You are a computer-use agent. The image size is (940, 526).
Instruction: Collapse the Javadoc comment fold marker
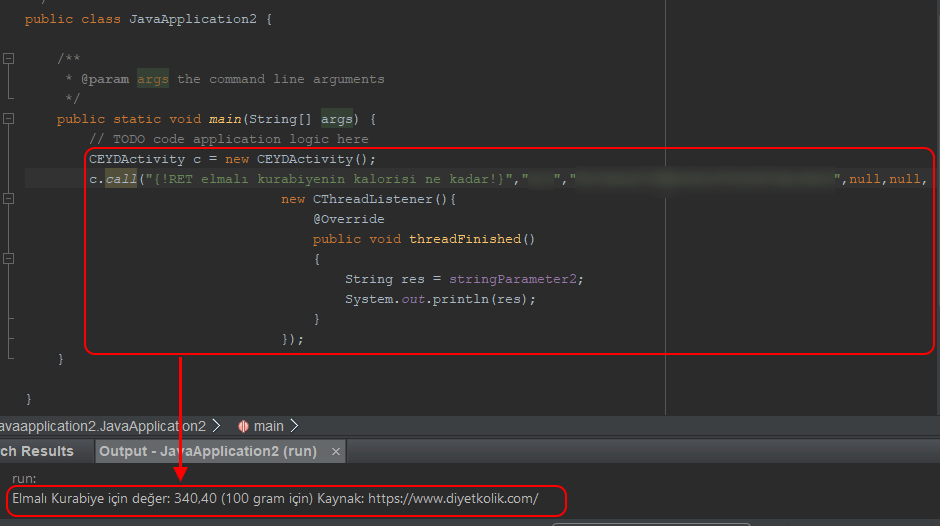(9, 59)
